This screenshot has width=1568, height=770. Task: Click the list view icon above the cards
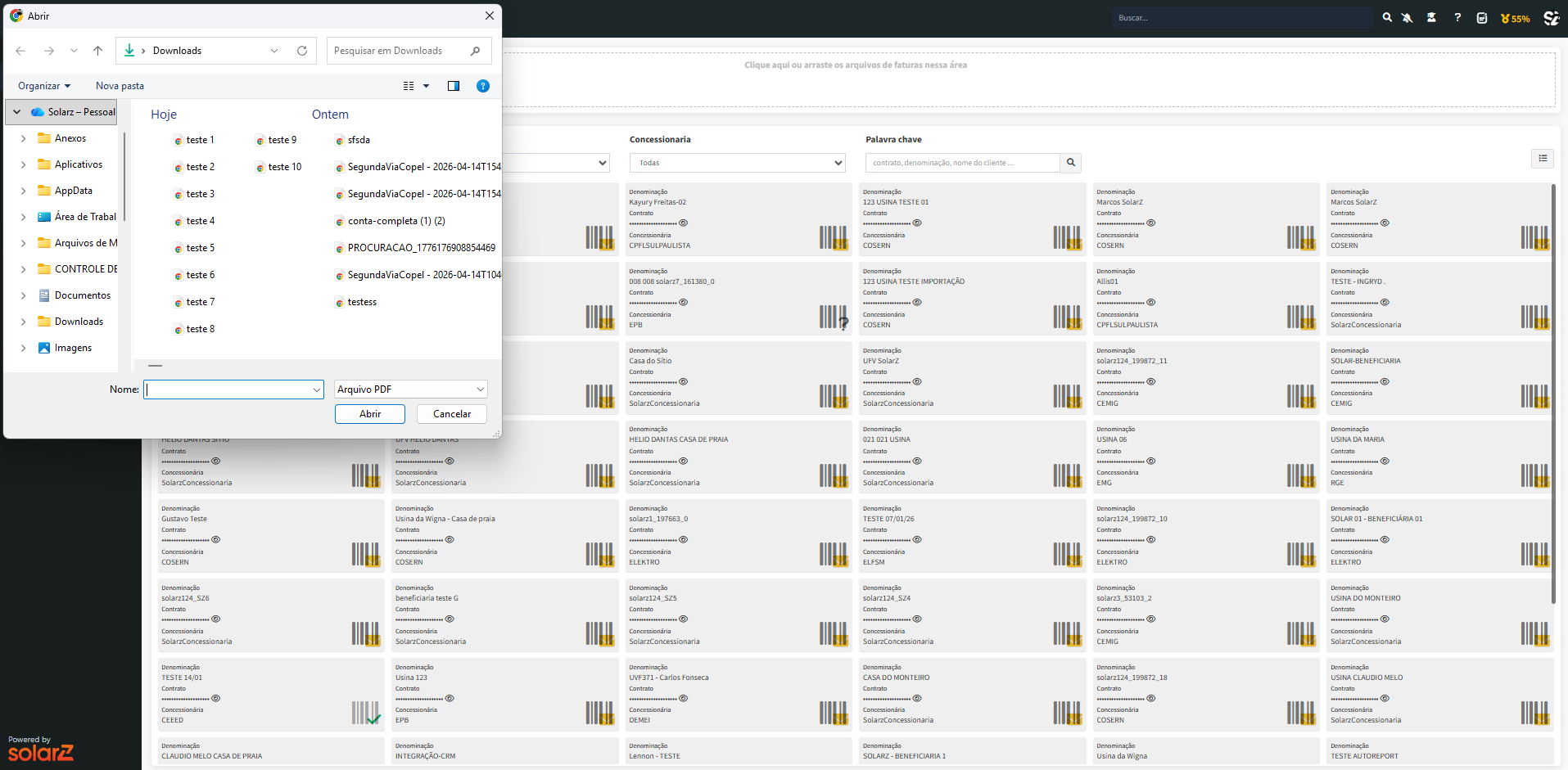tap(1542, 159)
